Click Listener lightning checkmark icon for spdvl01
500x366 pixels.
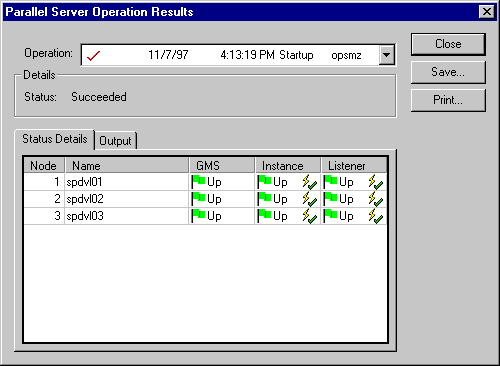click(376, 182)
